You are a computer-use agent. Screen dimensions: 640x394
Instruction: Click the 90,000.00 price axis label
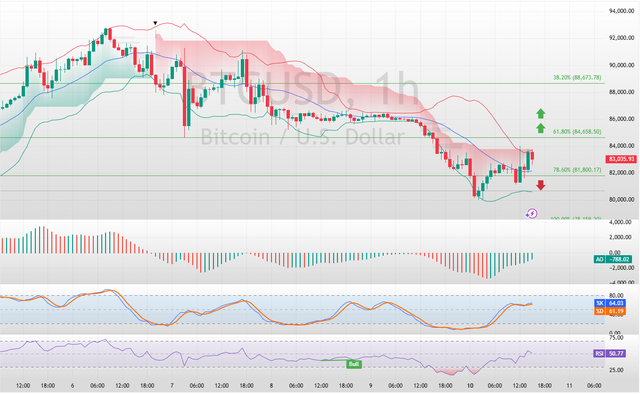pos(622,65)
